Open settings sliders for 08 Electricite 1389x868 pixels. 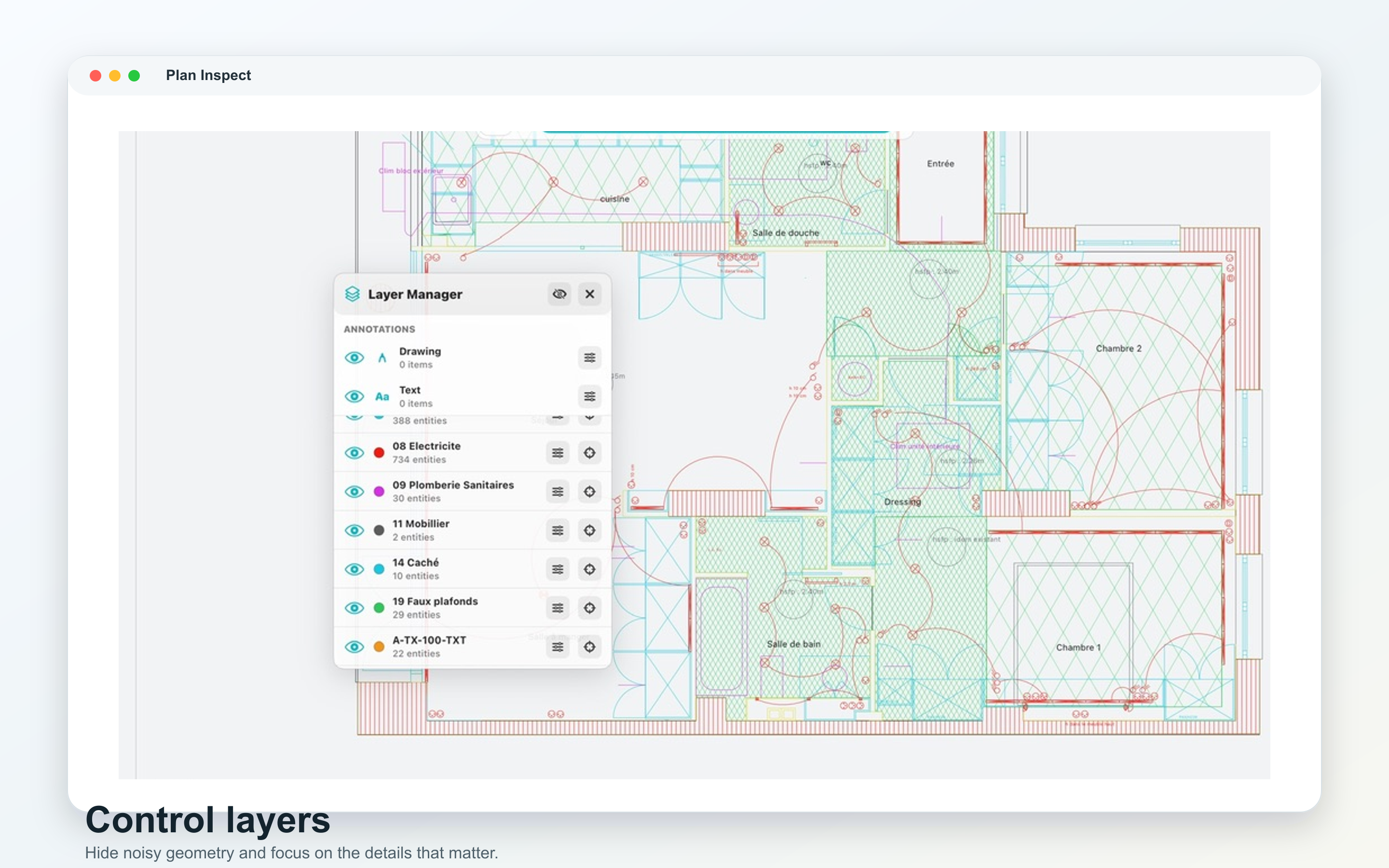pos(558,453)
